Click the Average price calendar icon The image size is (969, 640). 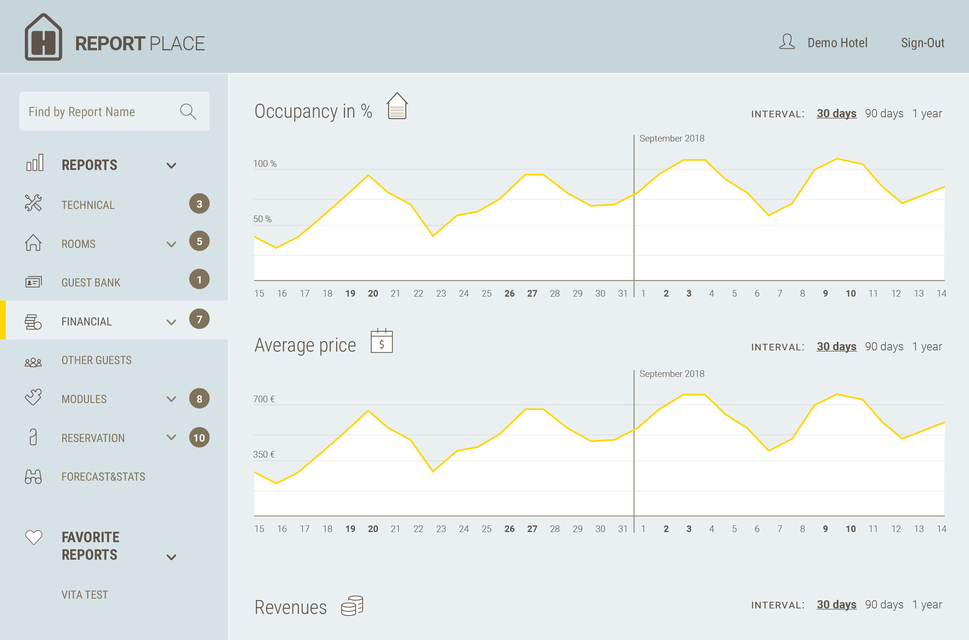tap(381, 341)
